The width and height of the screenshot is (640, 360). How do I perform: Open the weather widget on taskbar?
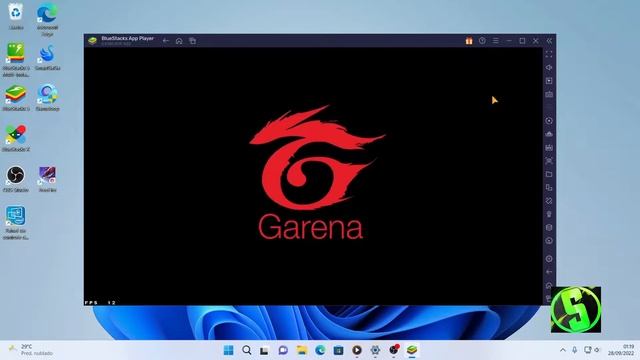coord(31,350)
